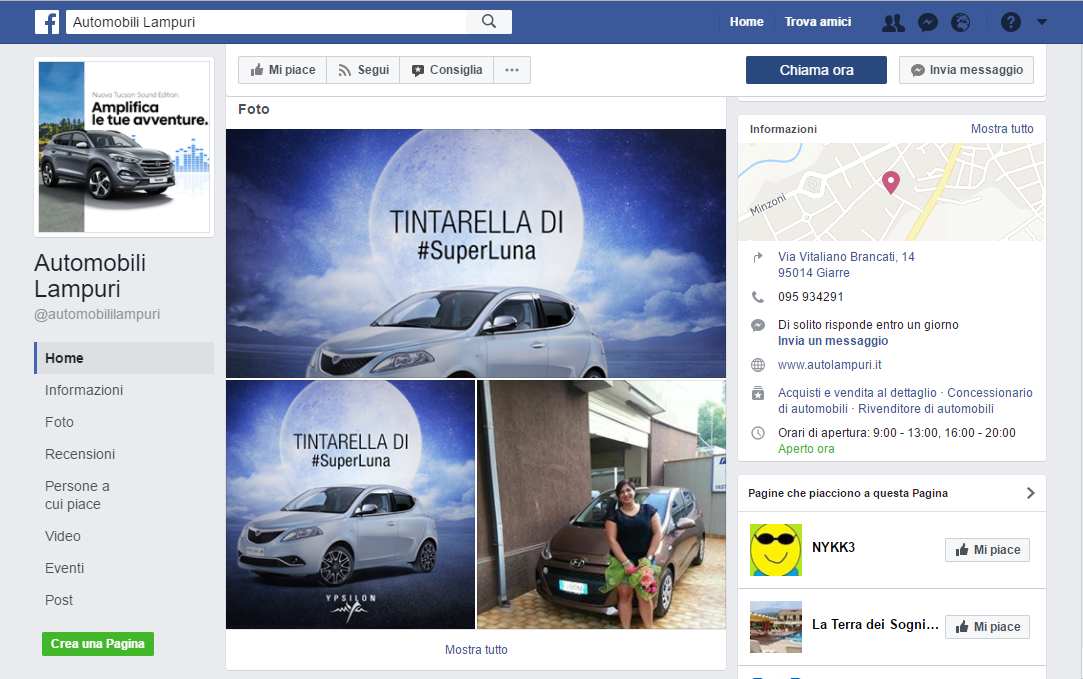Open Rivenditore di automobili category link
1083x679 pixels.
tap(926, 408)
